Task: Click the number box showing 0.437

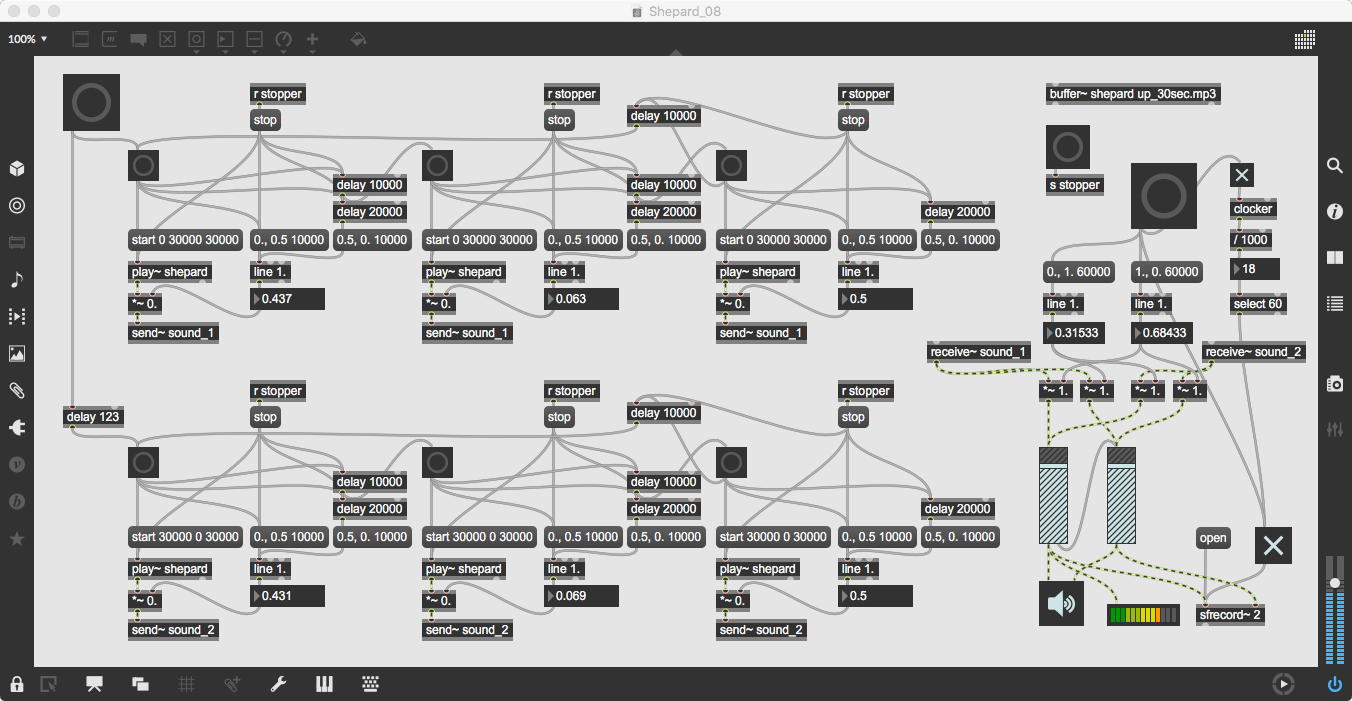Action: tap(288, 298)
